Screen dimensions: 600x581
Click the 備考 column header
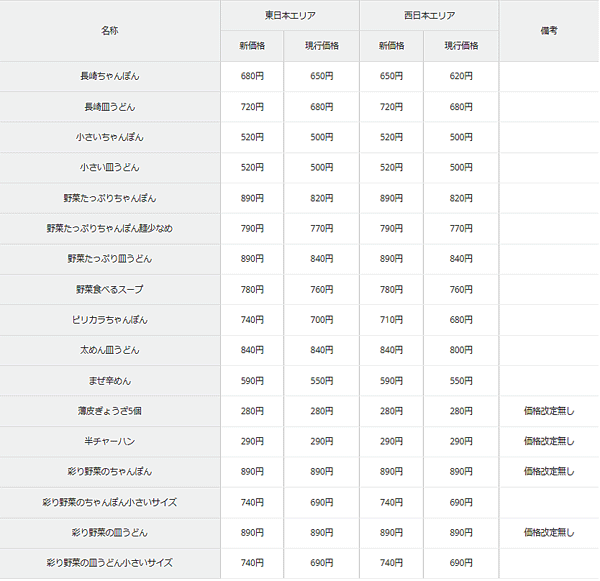(x=549, y=31)
